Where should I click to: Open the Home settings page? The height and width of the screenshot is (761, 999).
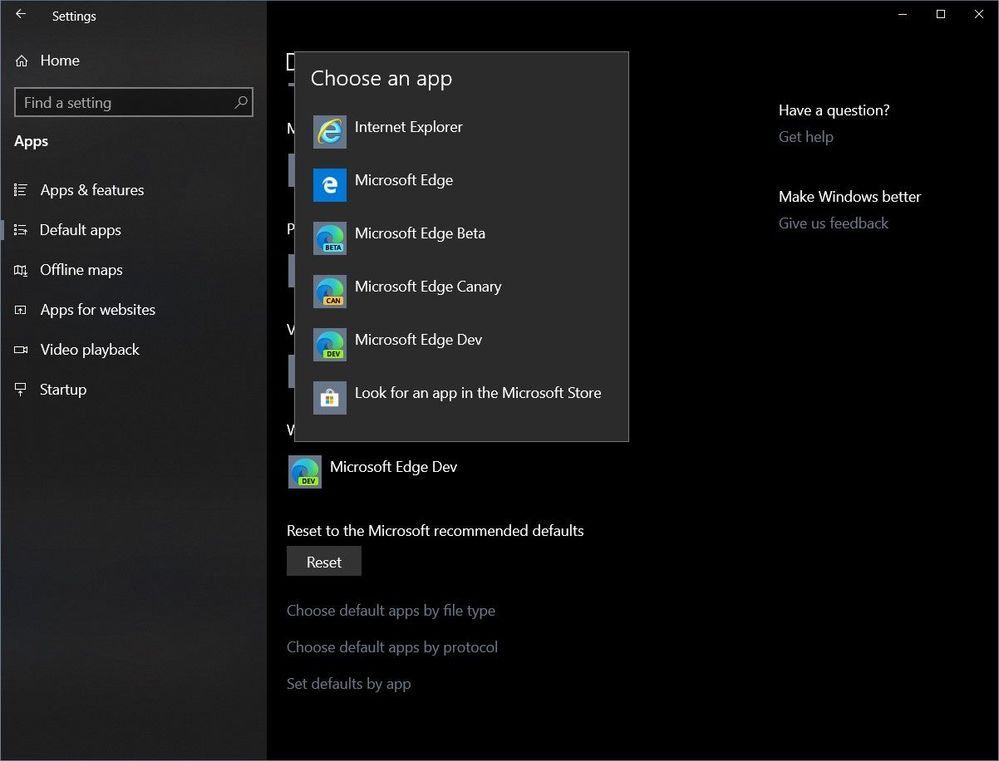133,61
